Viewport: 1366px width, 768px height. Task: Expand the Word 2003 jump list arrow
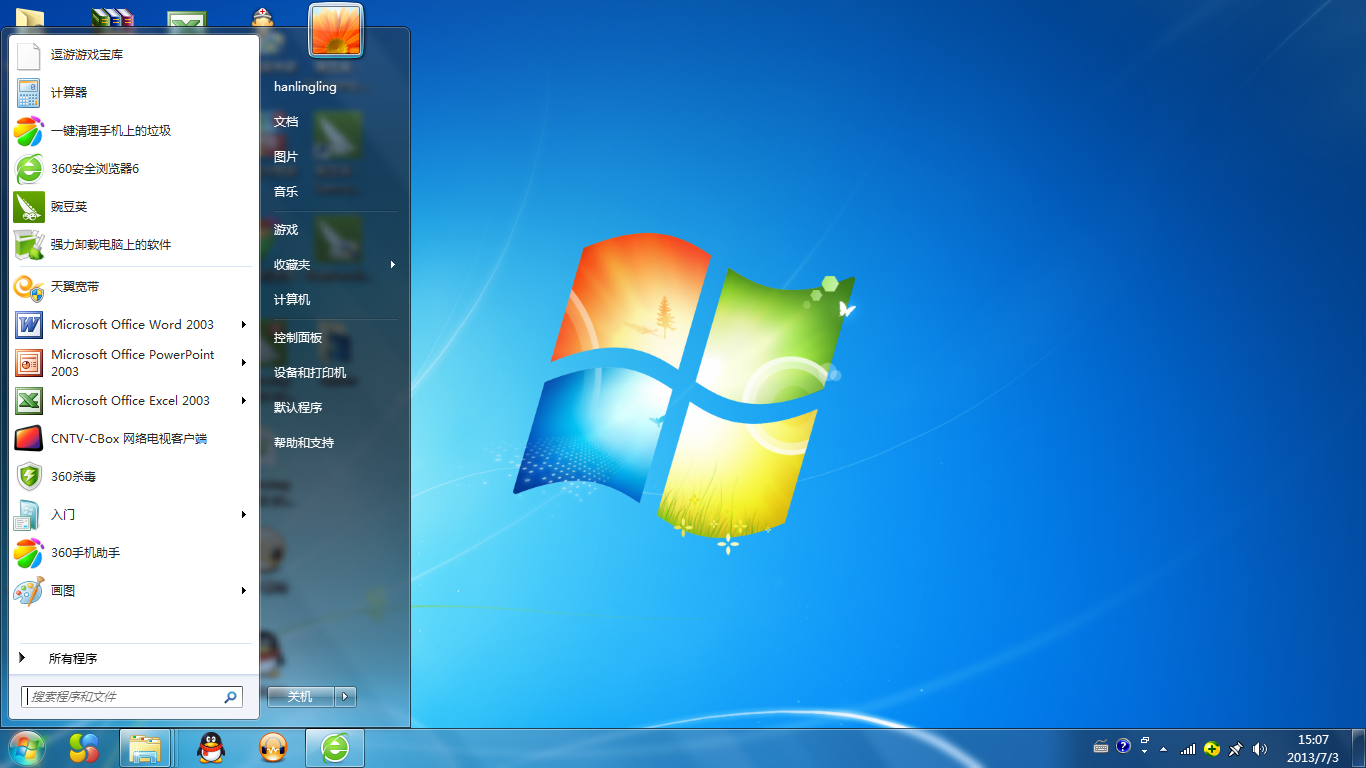[243, 325]
